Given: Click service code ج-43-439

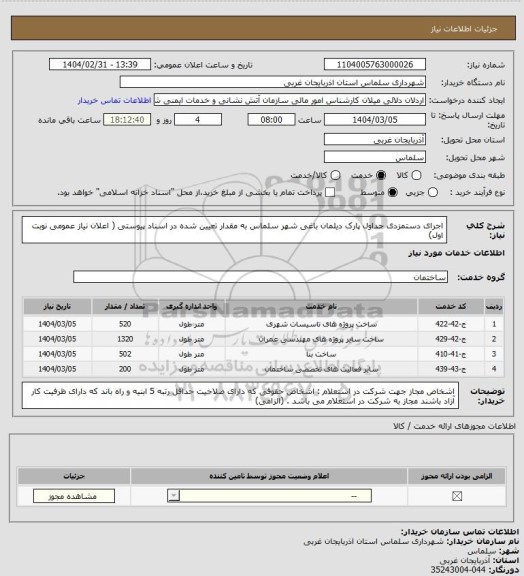Looking at the screenshot, I should click(x=451, y=369).
